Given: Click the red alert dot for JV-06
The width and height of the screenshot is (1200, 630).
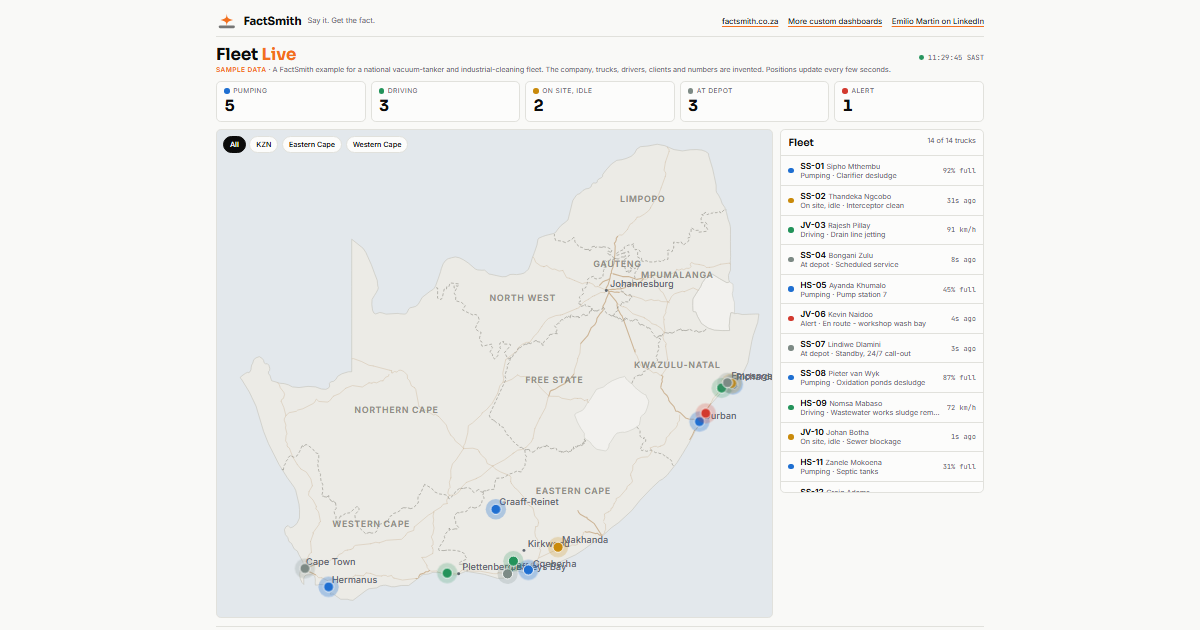Looking at the screenshot, I should click(x=791, y=318).
